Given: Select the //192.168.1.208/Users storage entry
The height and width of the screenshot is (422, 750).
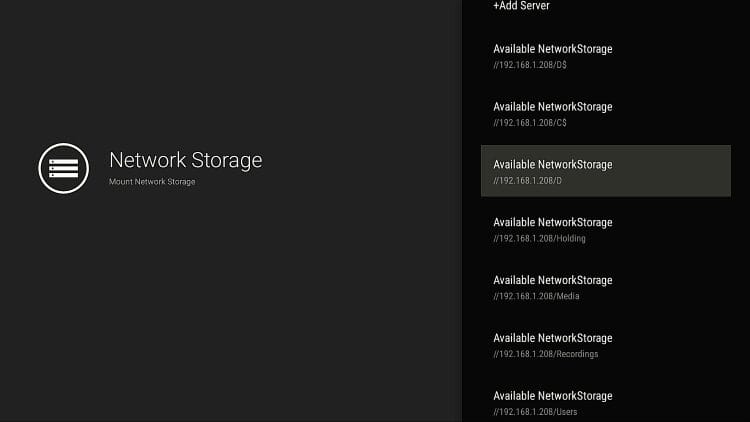Looking at the screenshot, I should (605, 403).
